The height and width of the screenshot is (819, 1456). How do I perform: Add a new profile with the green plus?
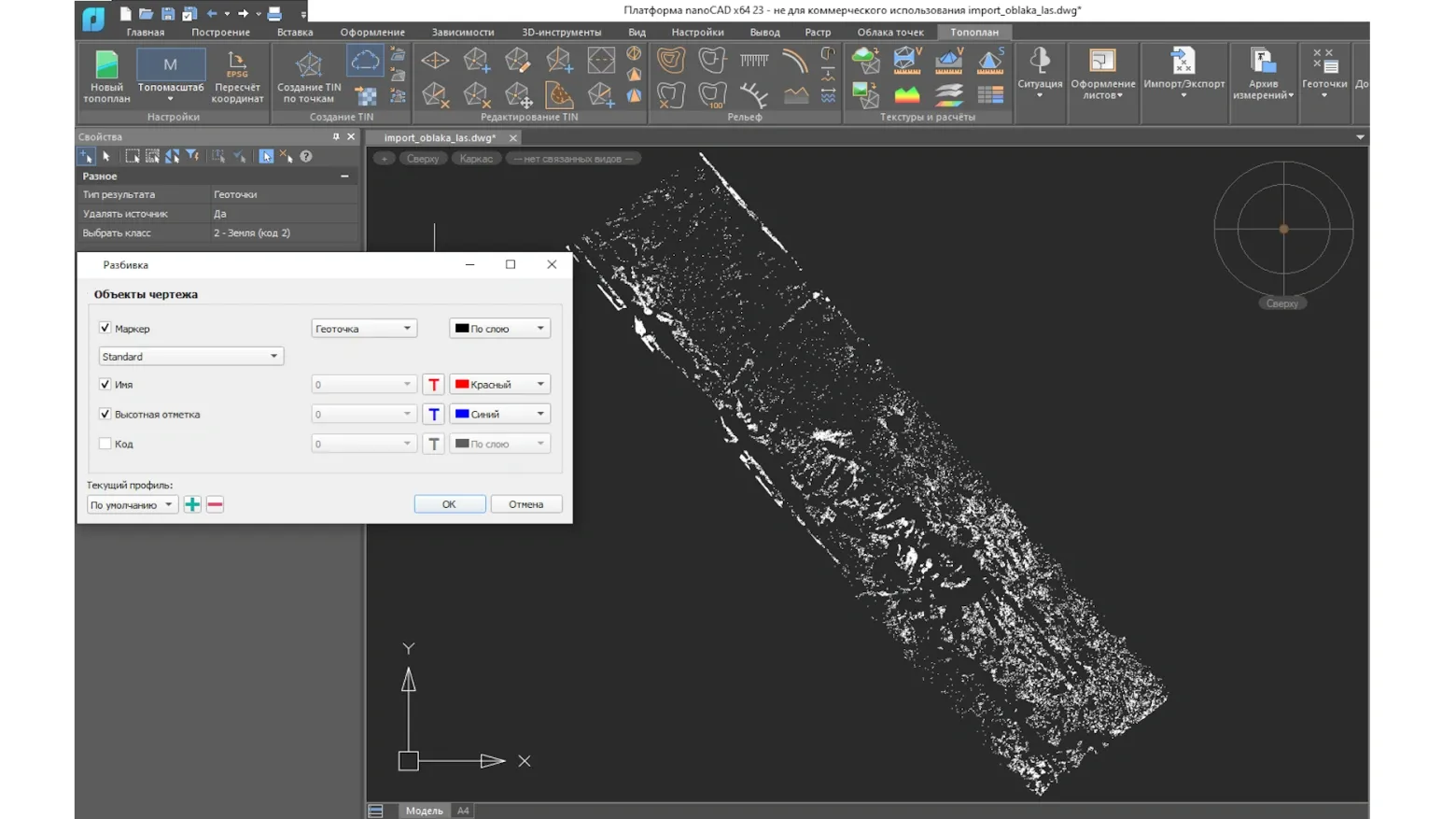192,504
